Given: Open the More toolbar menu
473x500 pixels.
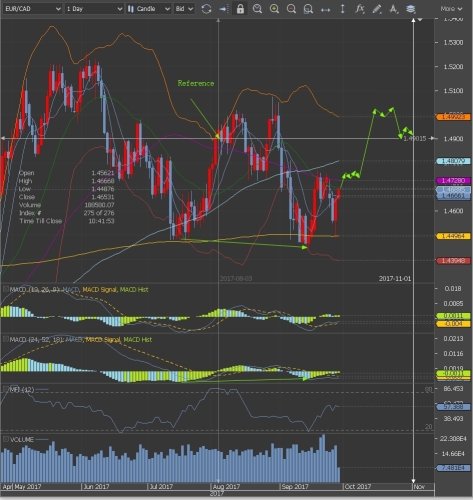Looking at the screenshot, I should tap(451, 9).
